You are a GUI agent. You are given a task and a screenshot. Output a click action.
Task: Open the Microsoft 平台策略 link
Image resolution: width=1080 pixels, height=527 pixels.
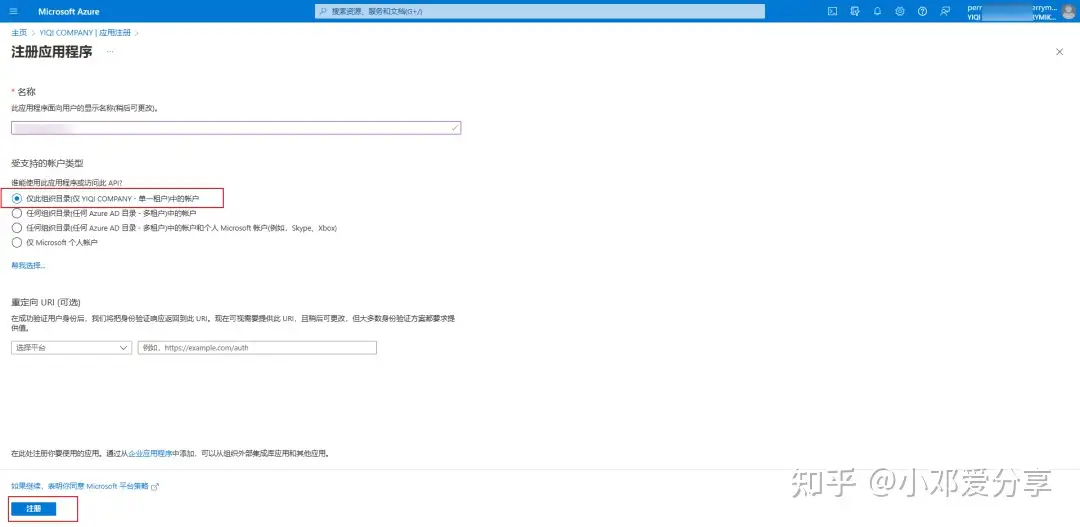tap(85, 486)
